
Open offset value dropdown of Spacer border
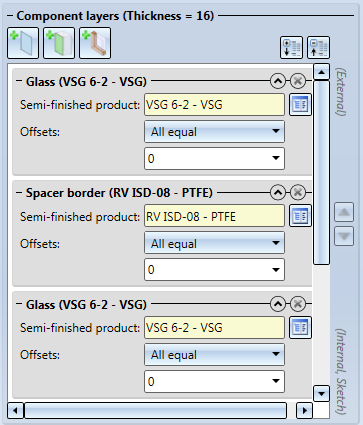click(x=214, y=270)
